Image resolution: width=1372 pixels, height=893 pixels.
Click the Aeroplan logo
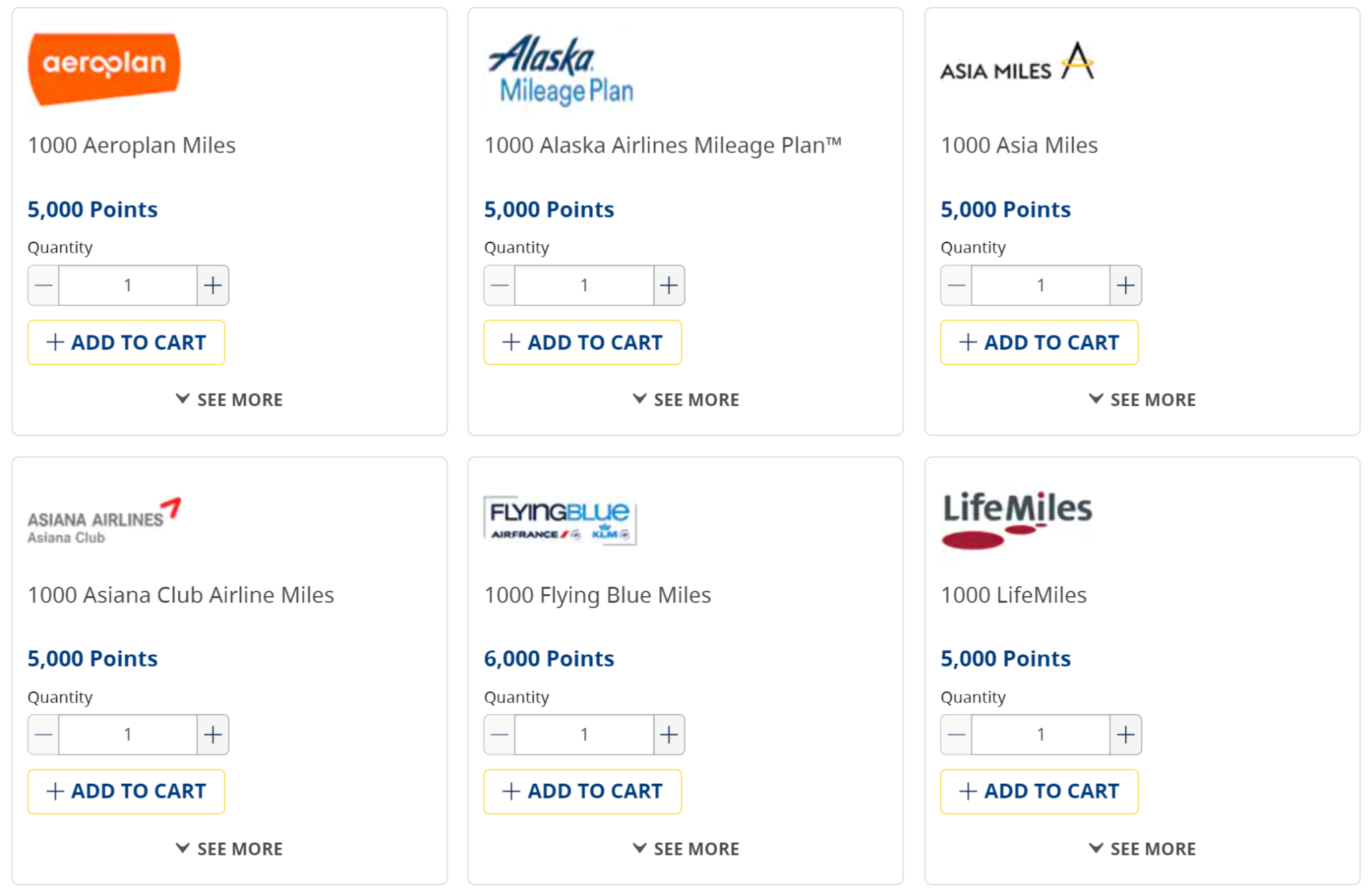[105, 65]
